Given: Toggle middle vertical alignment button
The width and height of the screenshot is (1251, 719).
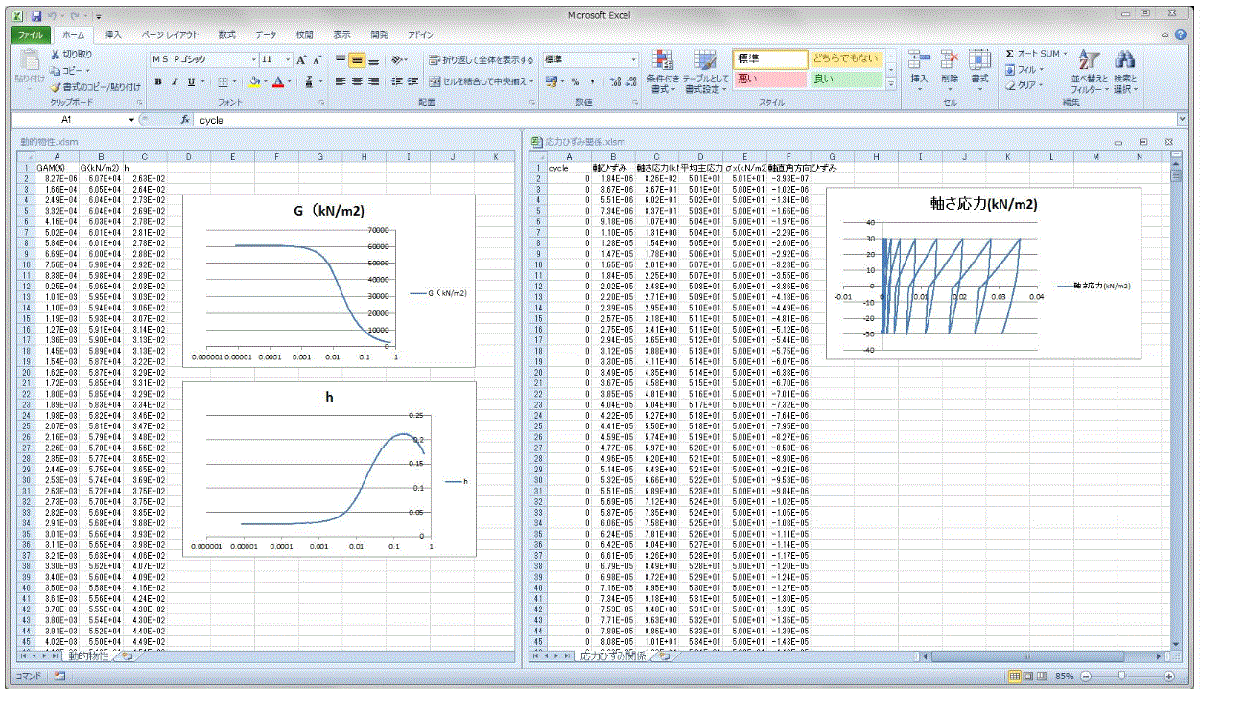Looking at the screenshot, I should pyautogui.click(x=357, y=60).
